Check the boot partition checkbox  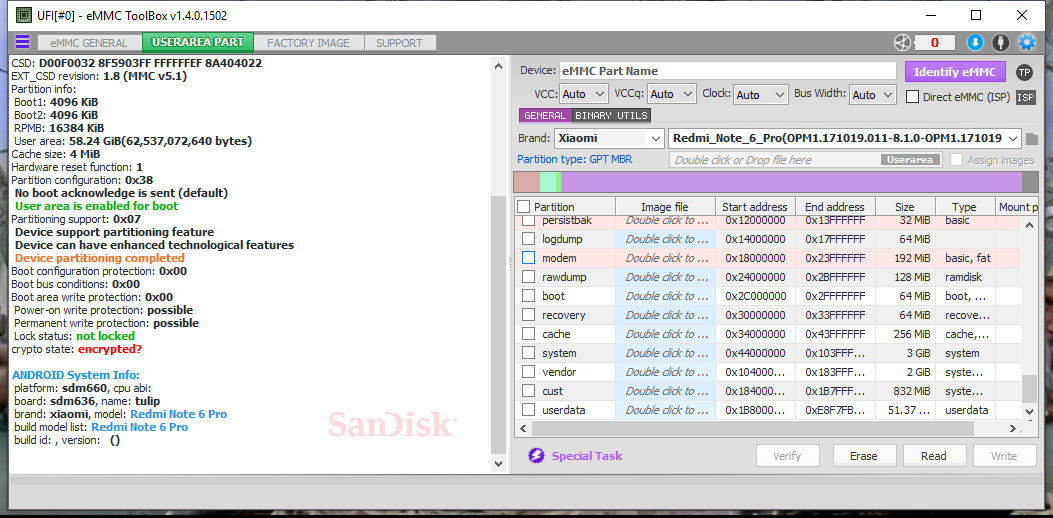[x=529, y=296]
